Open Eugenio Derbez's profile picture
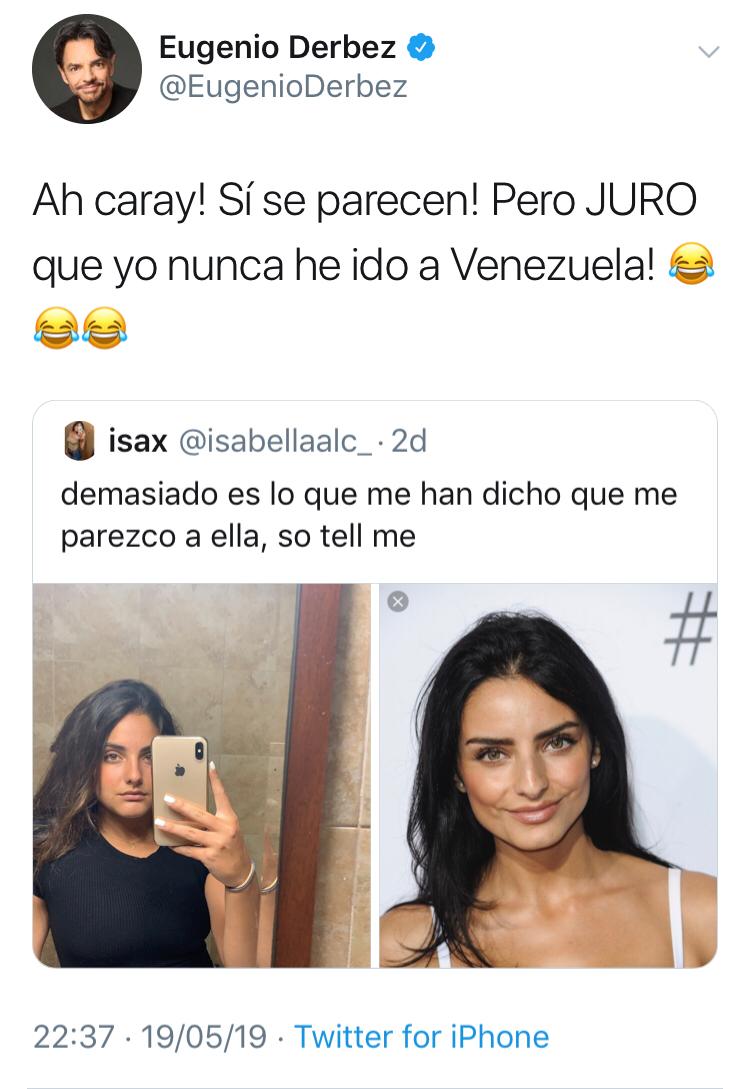This screenshot has width=746, height=1089. (87, 69)
